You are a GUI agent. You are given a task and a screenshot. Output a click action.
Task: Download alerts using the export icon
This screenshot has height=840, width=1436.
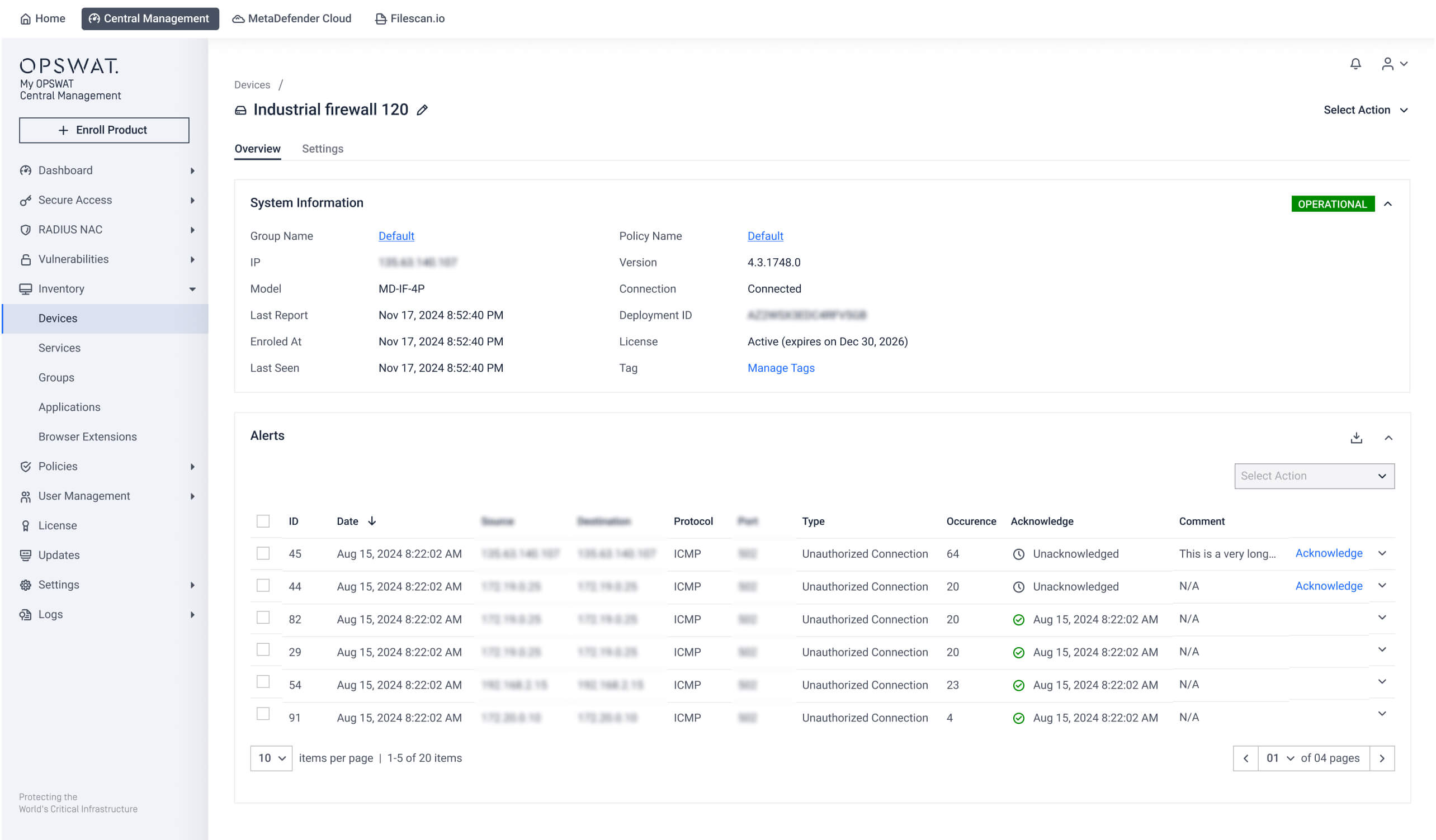click(x=1356, y=438)
